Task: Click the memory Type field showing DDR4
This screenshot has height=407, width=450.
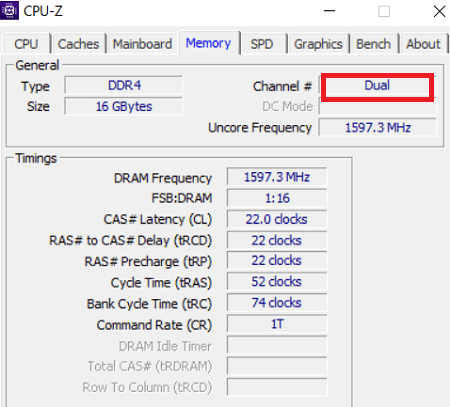Action: 124,85
